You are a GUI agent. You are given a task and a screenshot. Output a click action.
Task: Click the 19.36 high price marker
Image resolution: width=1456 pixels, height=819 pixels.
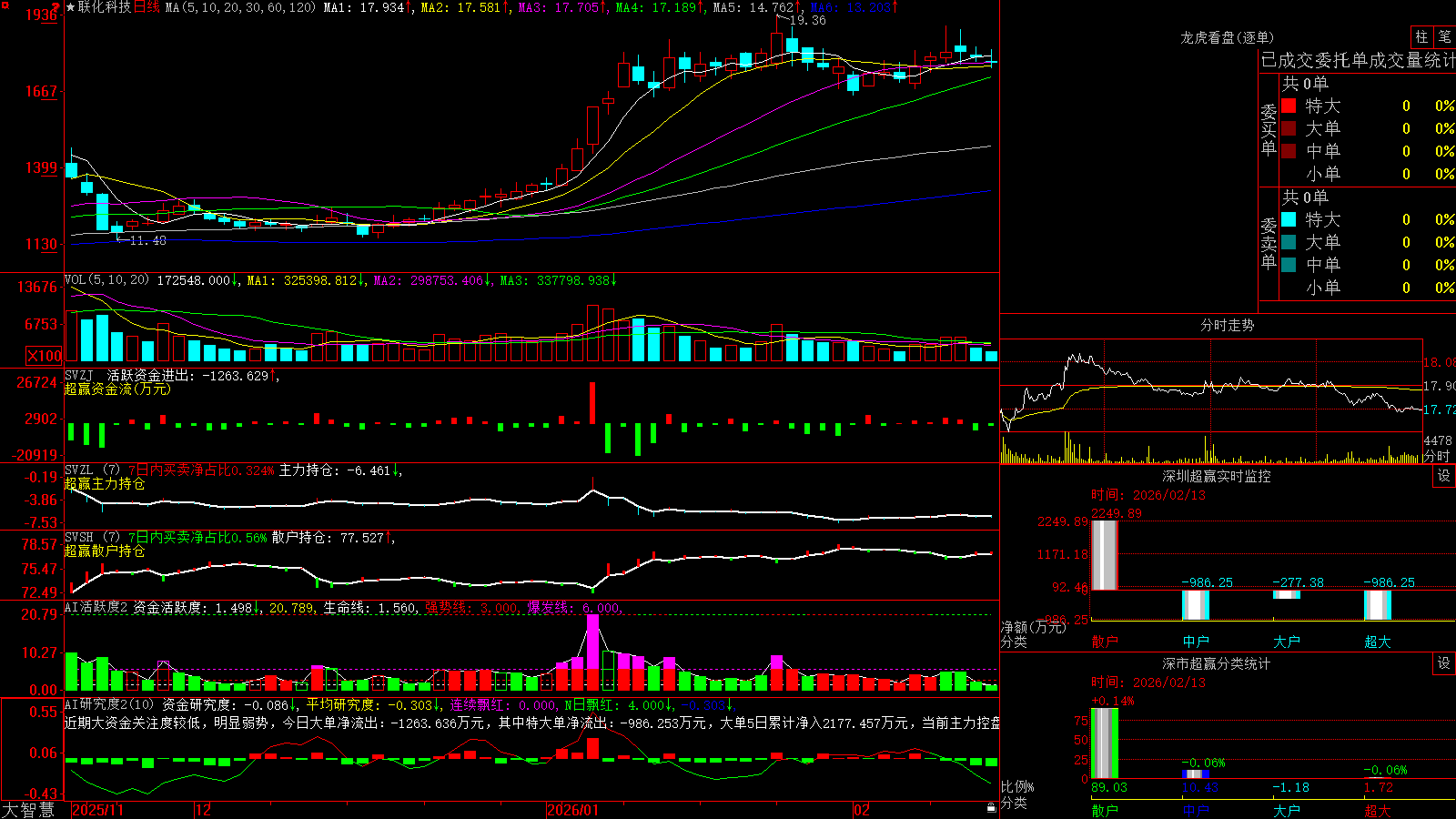[808, 20]
